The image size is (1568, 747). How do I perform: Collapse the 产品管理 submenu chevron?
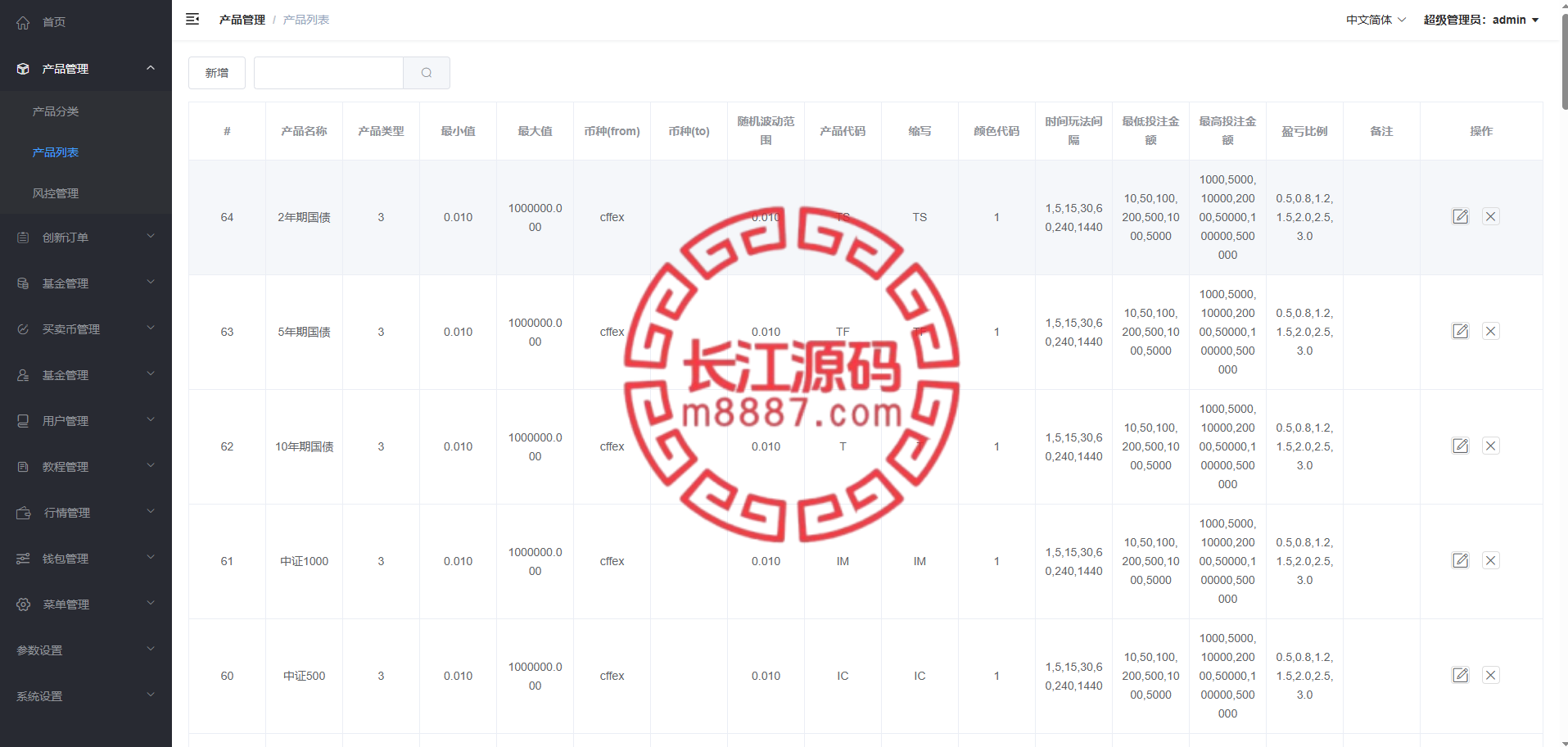pos(151,68)
